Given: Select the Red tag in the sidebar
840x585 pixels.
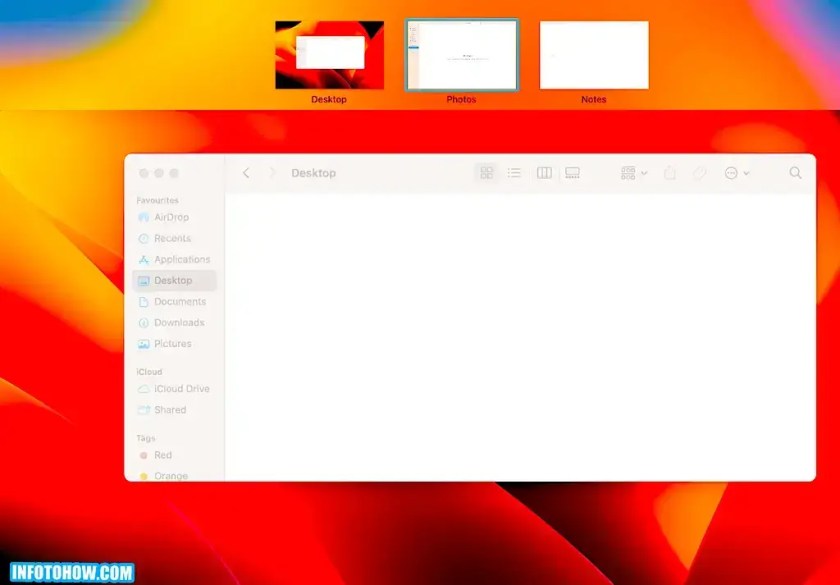Looking at the screenshot, I should (x=161, y=455).
